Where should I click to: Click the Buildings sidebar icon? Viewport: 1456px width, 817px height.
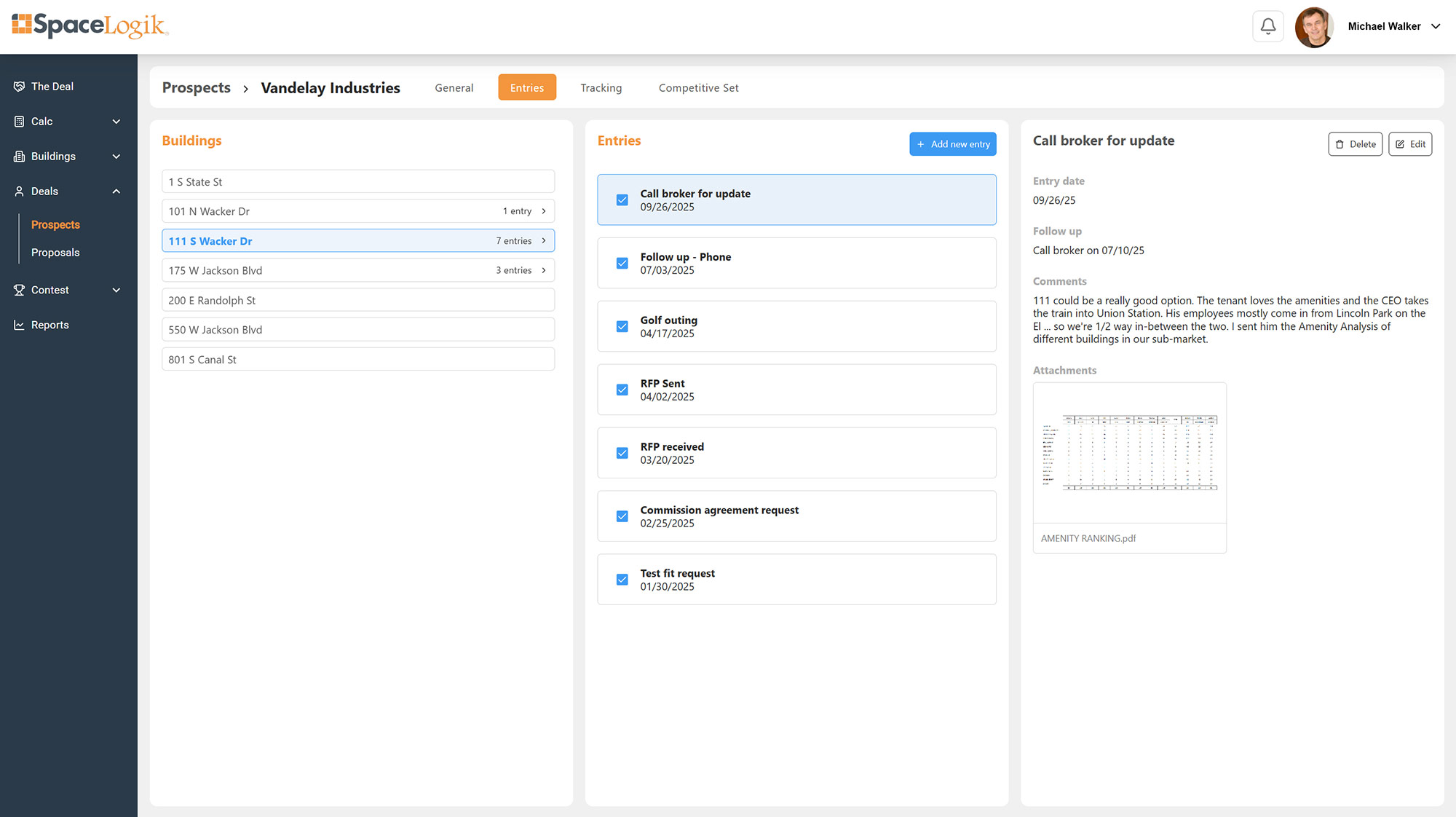[x=20, y=156]
